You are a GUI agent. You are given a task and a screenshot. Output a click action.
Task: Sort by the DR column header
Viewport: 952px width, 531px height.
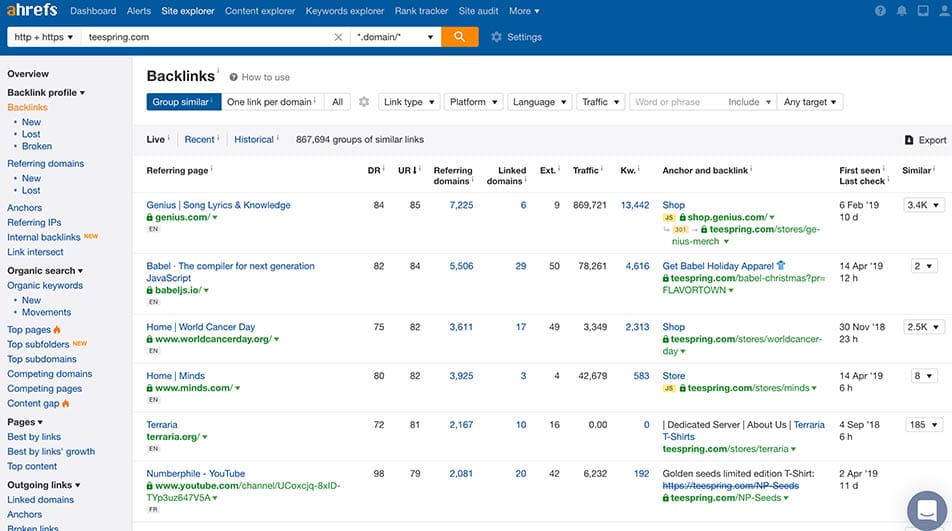coord(374,171)
